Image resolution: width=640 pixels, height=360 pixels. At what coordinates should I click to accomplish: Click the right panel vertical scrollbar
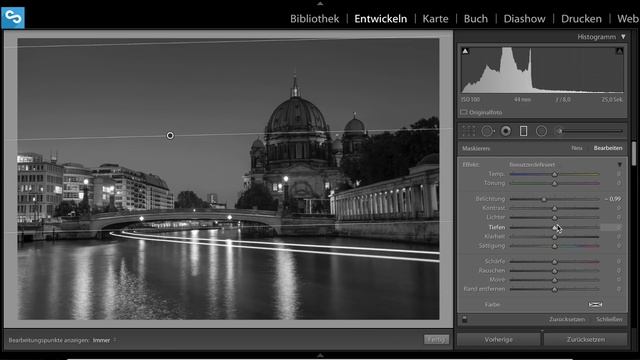(x=634, y=153)
